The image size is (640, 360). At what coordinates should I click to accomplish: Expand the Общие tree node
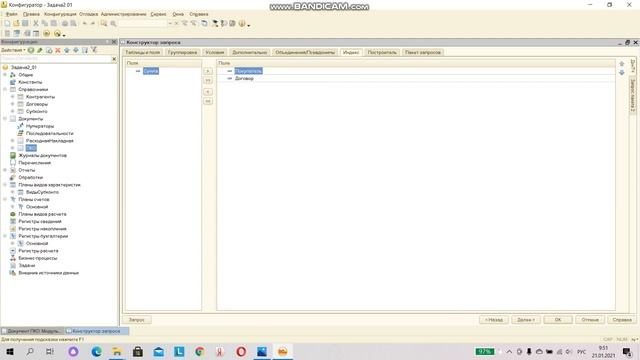pos(5,75)
